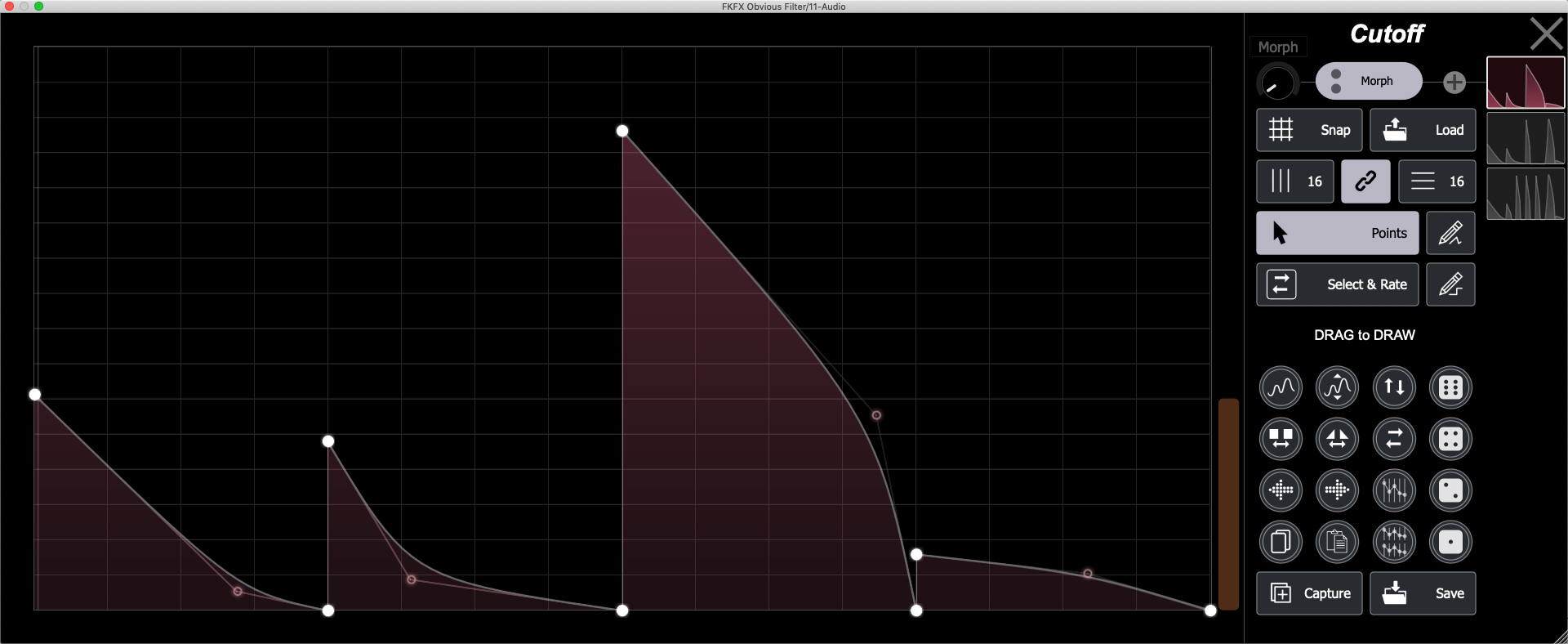Paste the envelope with the clipboard icon

pos(1337,542)
